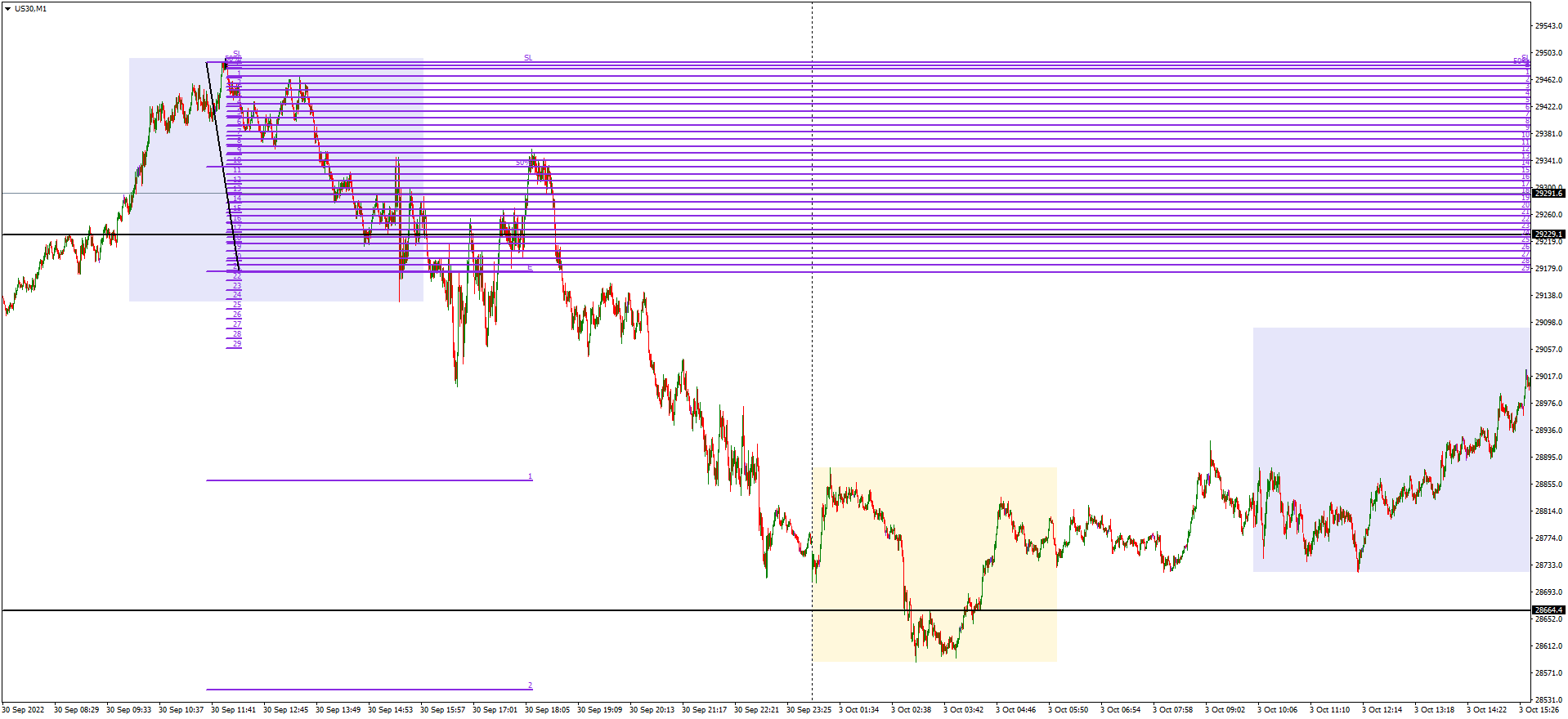
Task: Click the 30 Sep 18:05 time label
Action: pos(547,710)
